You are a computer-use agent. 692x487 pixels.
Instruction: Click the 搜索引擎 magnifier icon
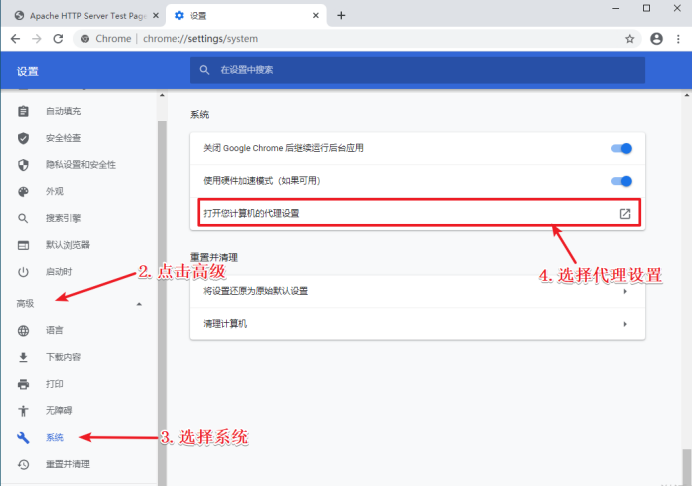[x=23, y=218]
